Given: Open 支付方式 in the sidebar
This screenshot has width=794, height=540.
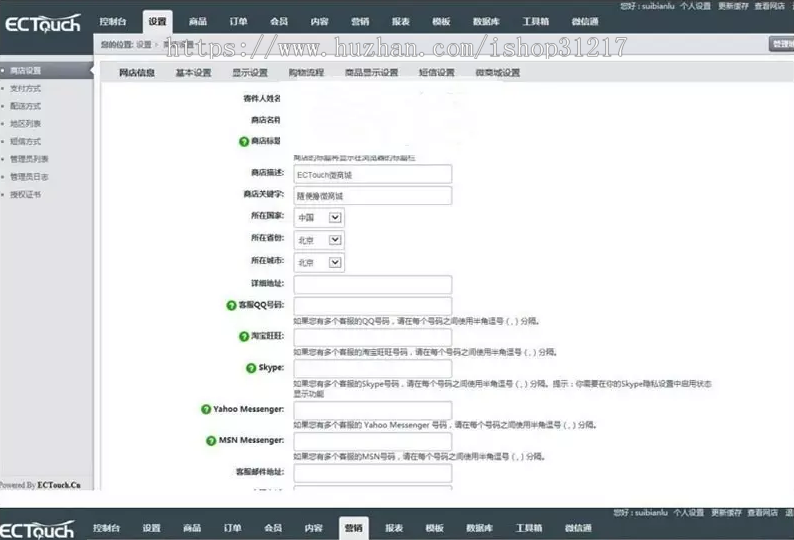Looking at the screenshot, I should point(25,89).
